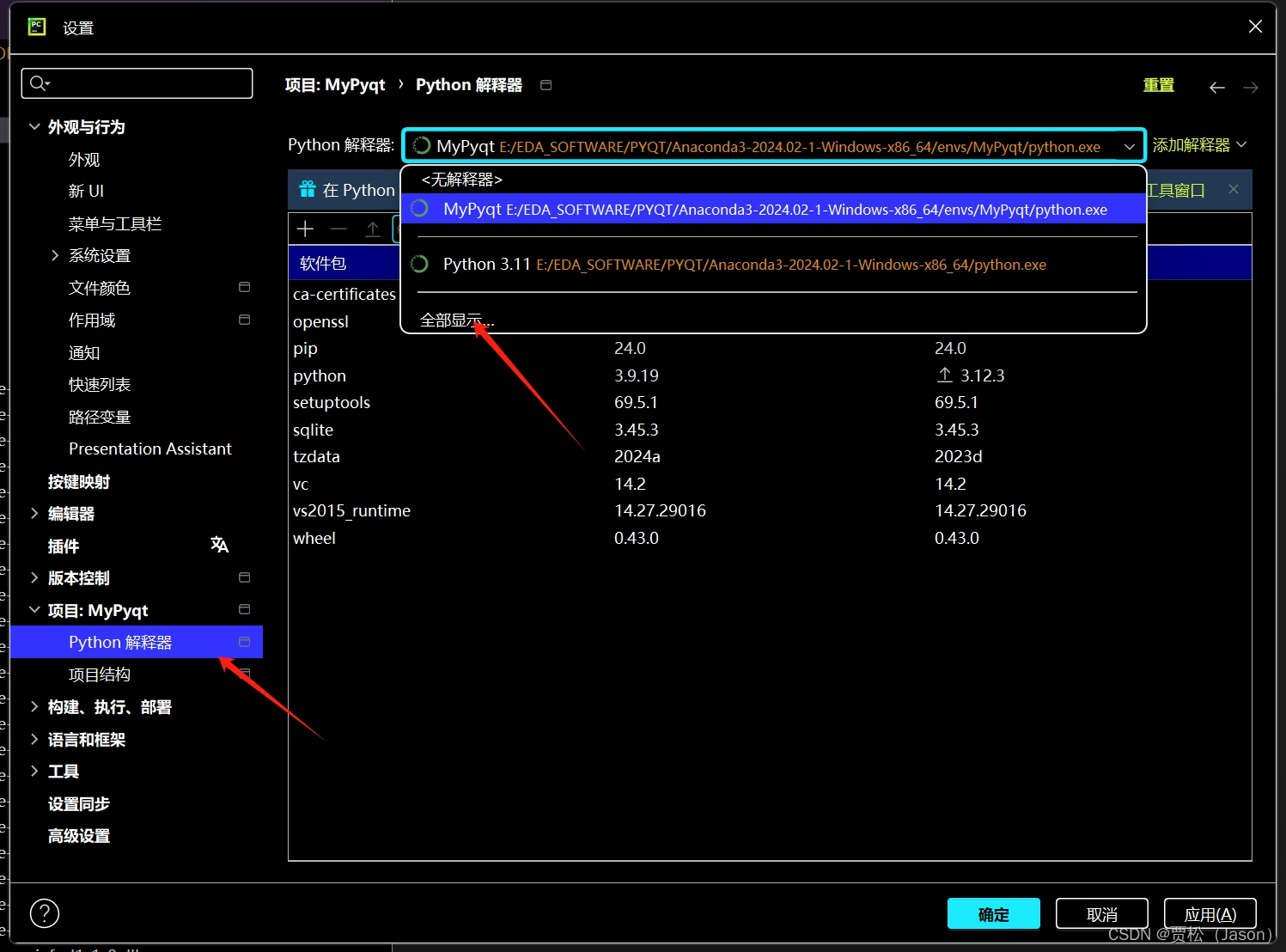Click the search magnifier icon in settings
This screenshot has width=1286, height=952.
coord(39,83)
